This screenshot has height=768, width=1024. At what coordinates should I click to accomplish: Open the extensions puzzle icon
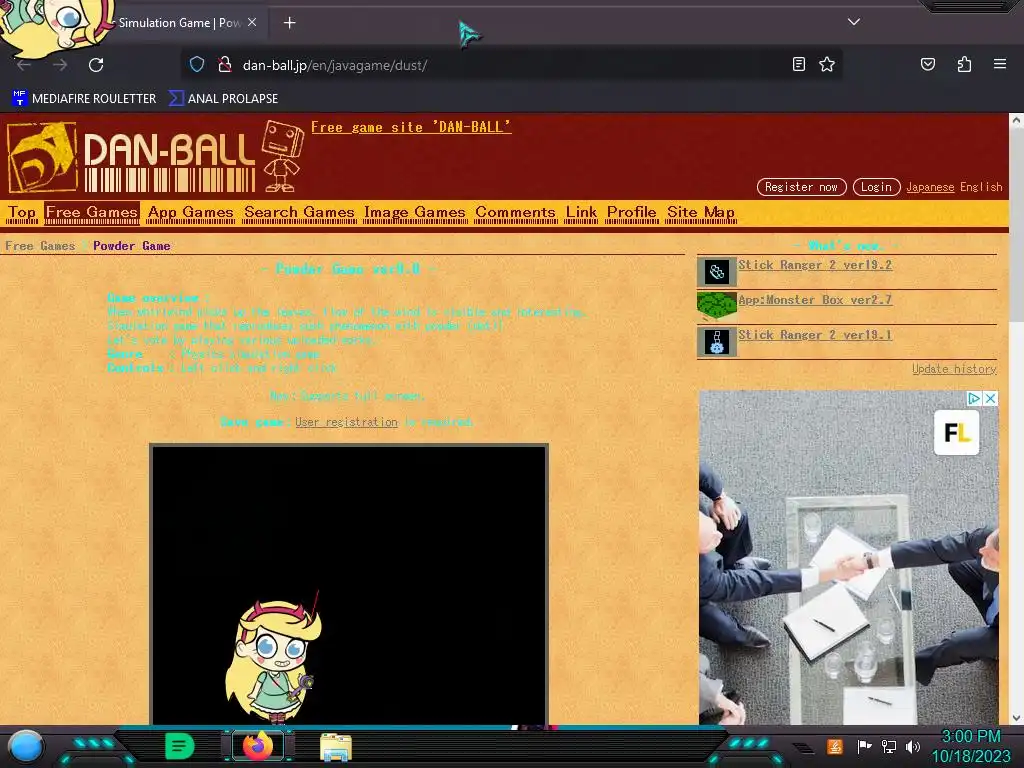click(x=964, y=64)
